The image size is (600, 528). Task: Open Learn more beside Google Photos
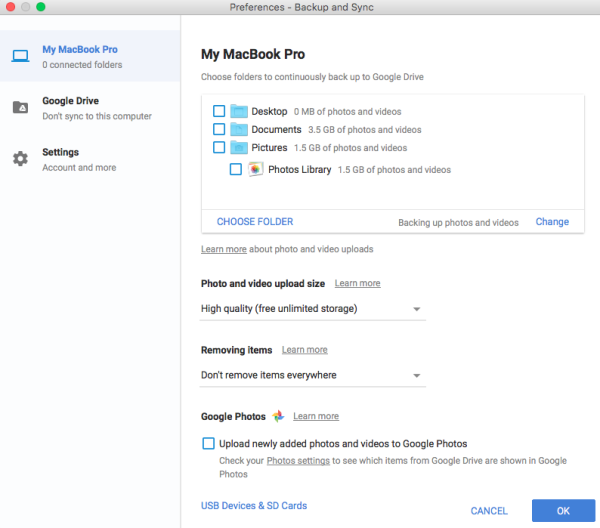click(316, 416)
